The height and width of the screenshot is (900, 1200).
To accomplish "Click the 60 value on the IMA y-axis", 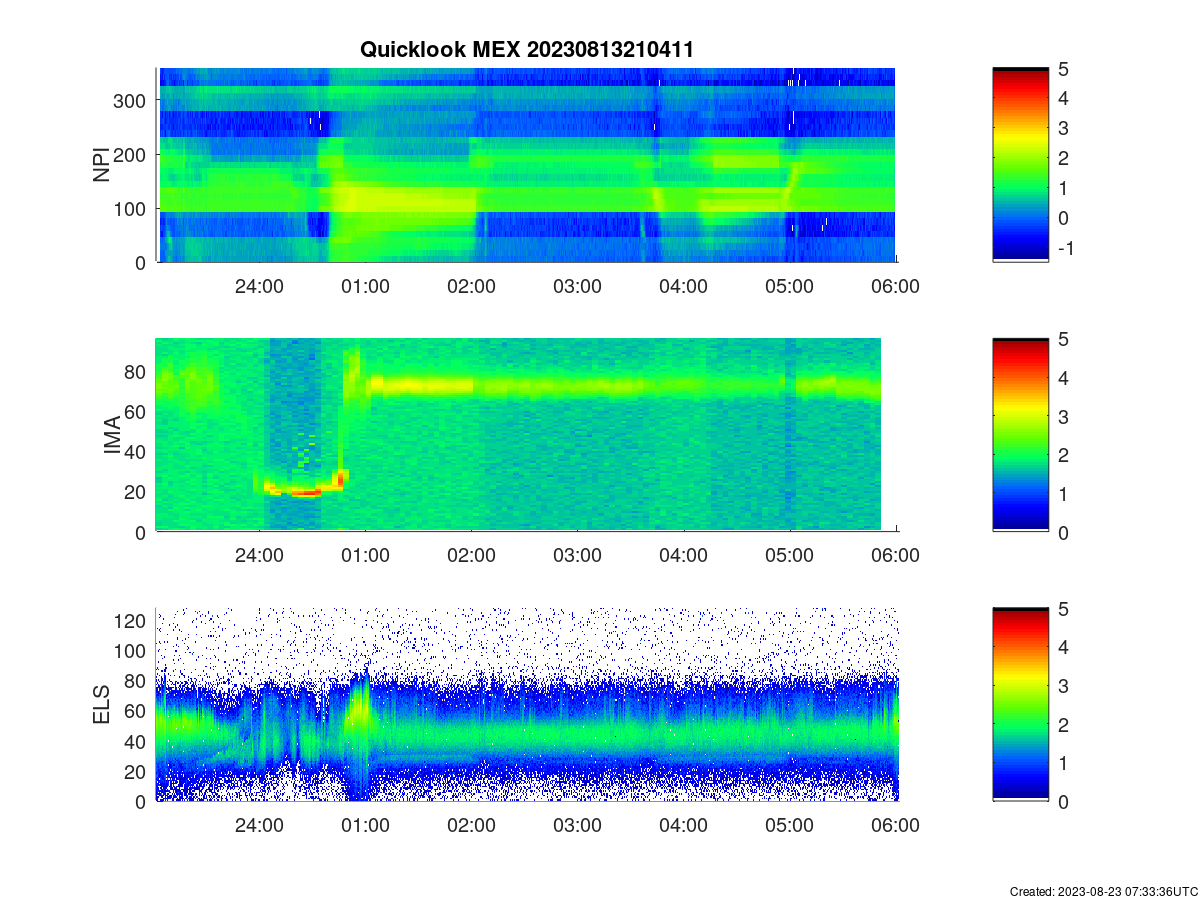I will click(x=136, y=411).
